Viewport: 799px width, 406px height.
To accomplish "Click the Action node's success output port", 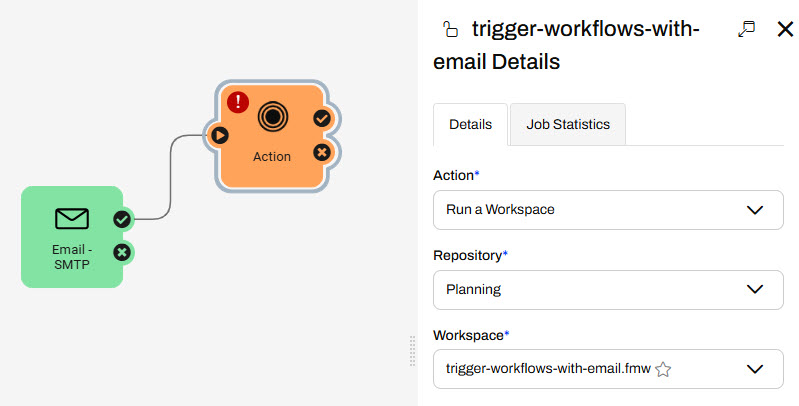I will pos(321,118).
